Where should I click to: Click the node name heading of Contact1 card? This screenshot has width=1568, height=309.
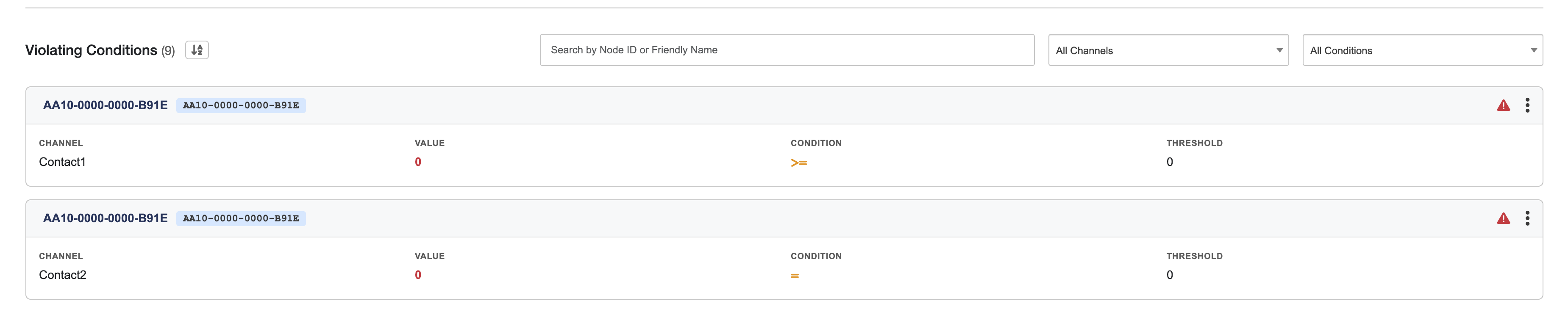(x=105, y=105)
